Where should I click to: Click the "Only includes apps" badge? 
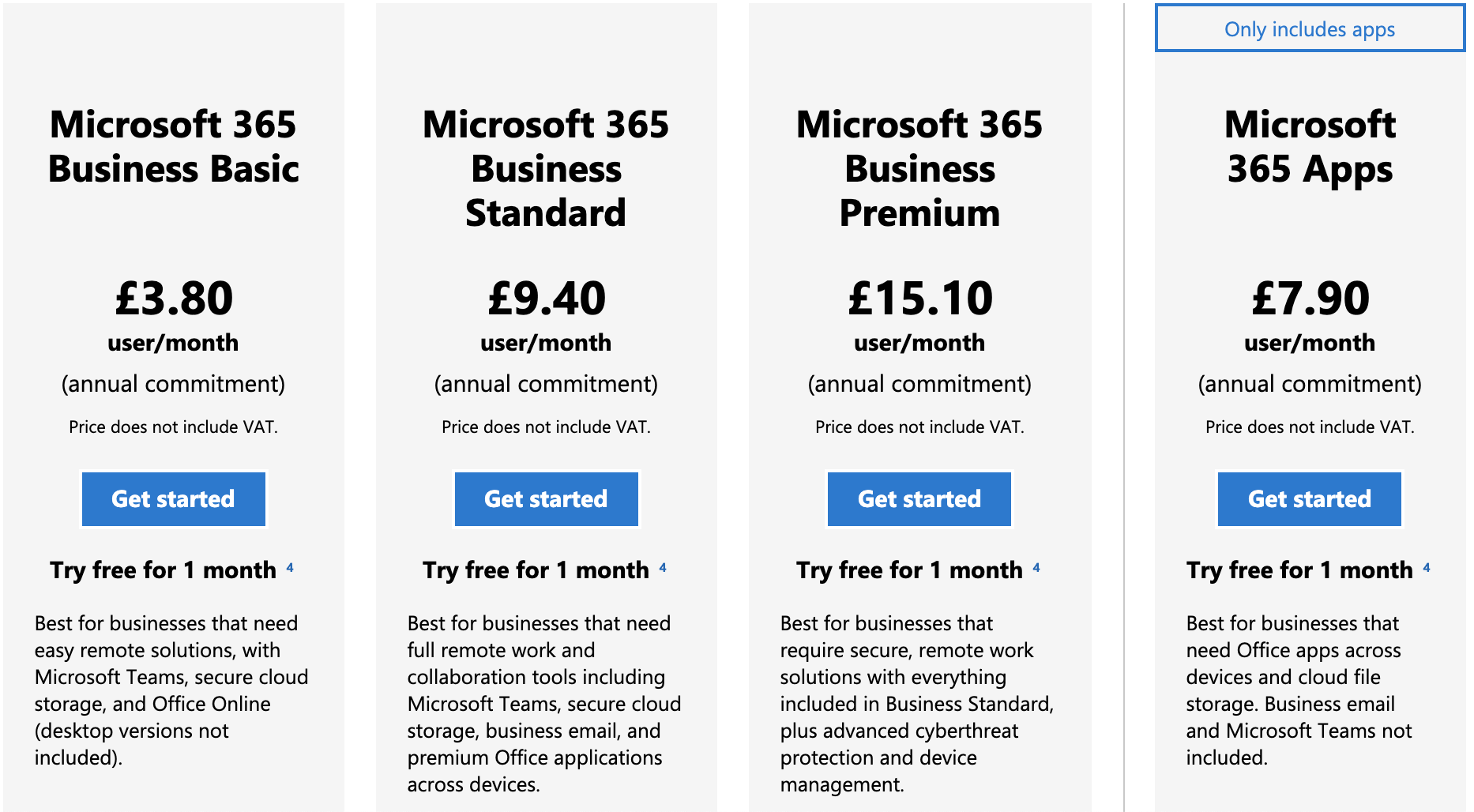coord(1309,29)
